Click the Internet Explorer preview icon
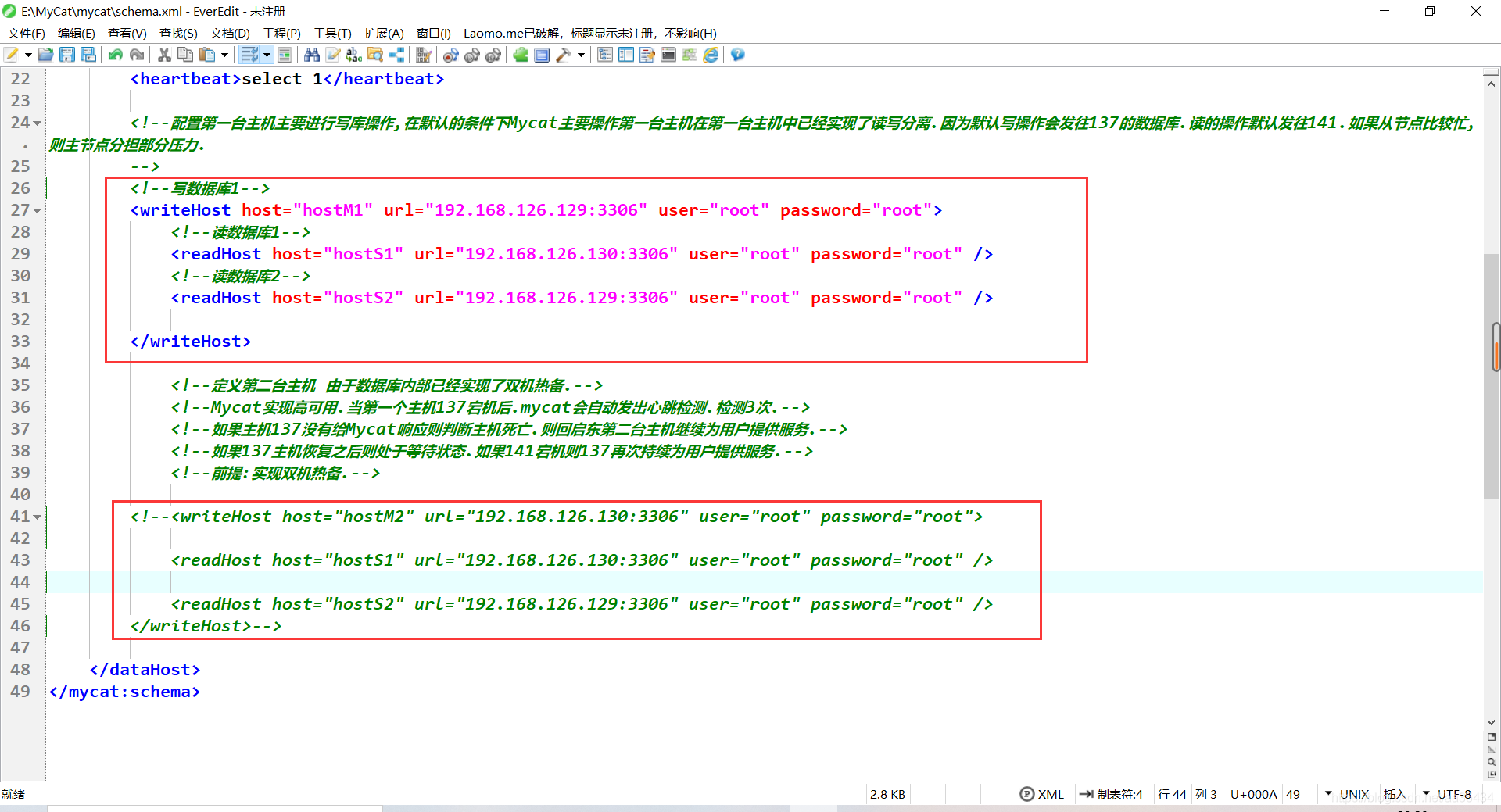The image size is (1501, 812). (711, 55)
